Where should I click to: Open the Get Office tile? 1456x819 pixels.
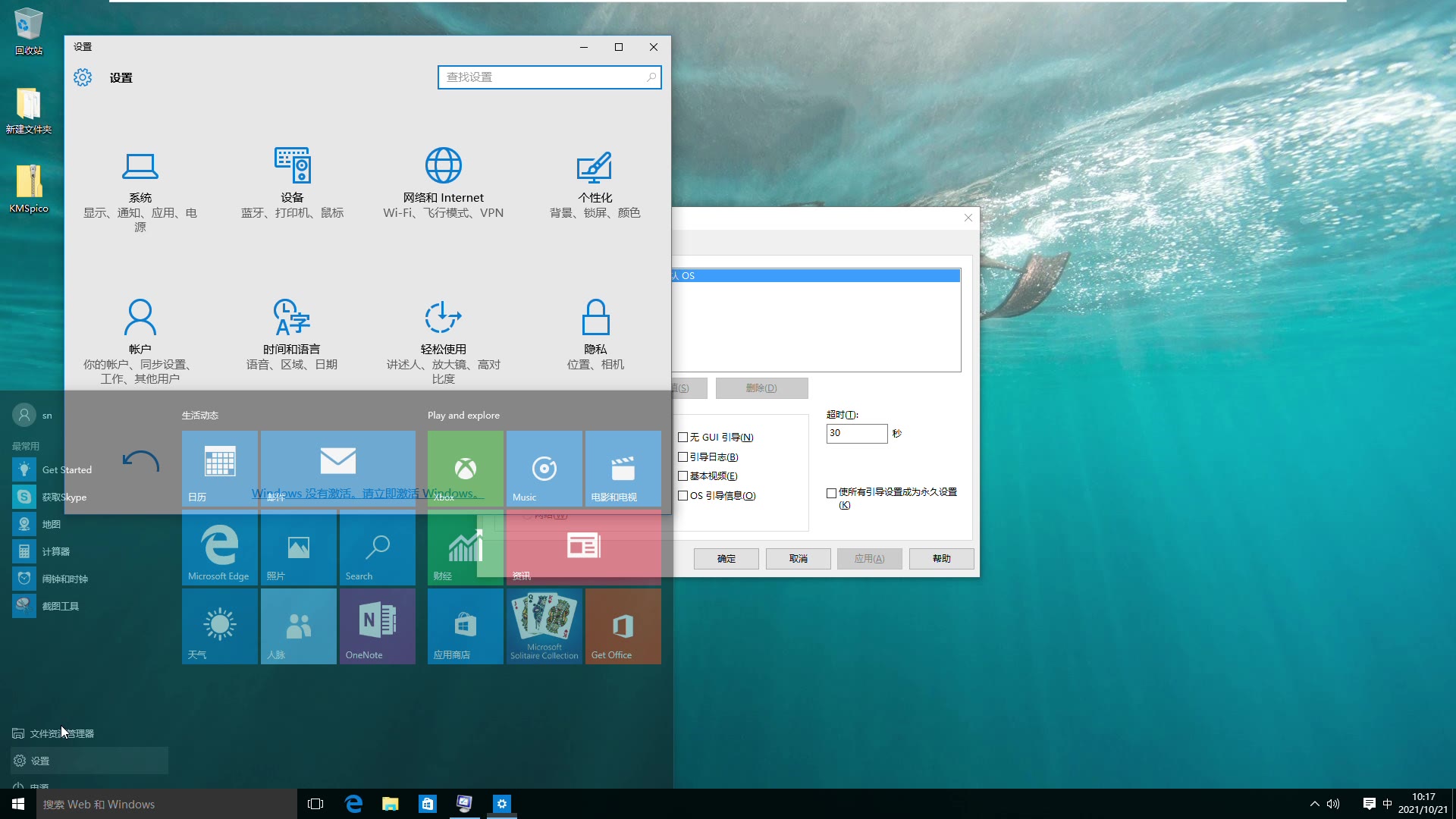coord(623,626)
